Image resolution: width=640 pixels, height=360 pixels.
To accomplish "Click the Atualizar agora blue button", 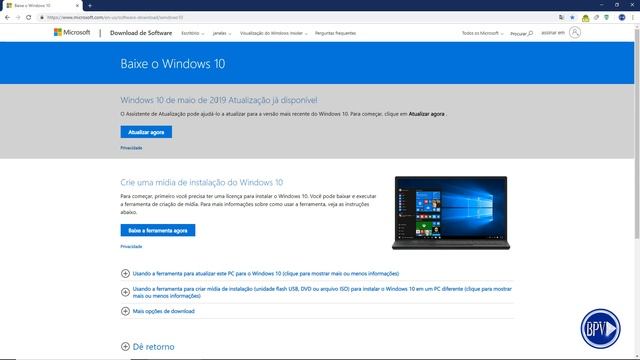I will click(146, 132).
